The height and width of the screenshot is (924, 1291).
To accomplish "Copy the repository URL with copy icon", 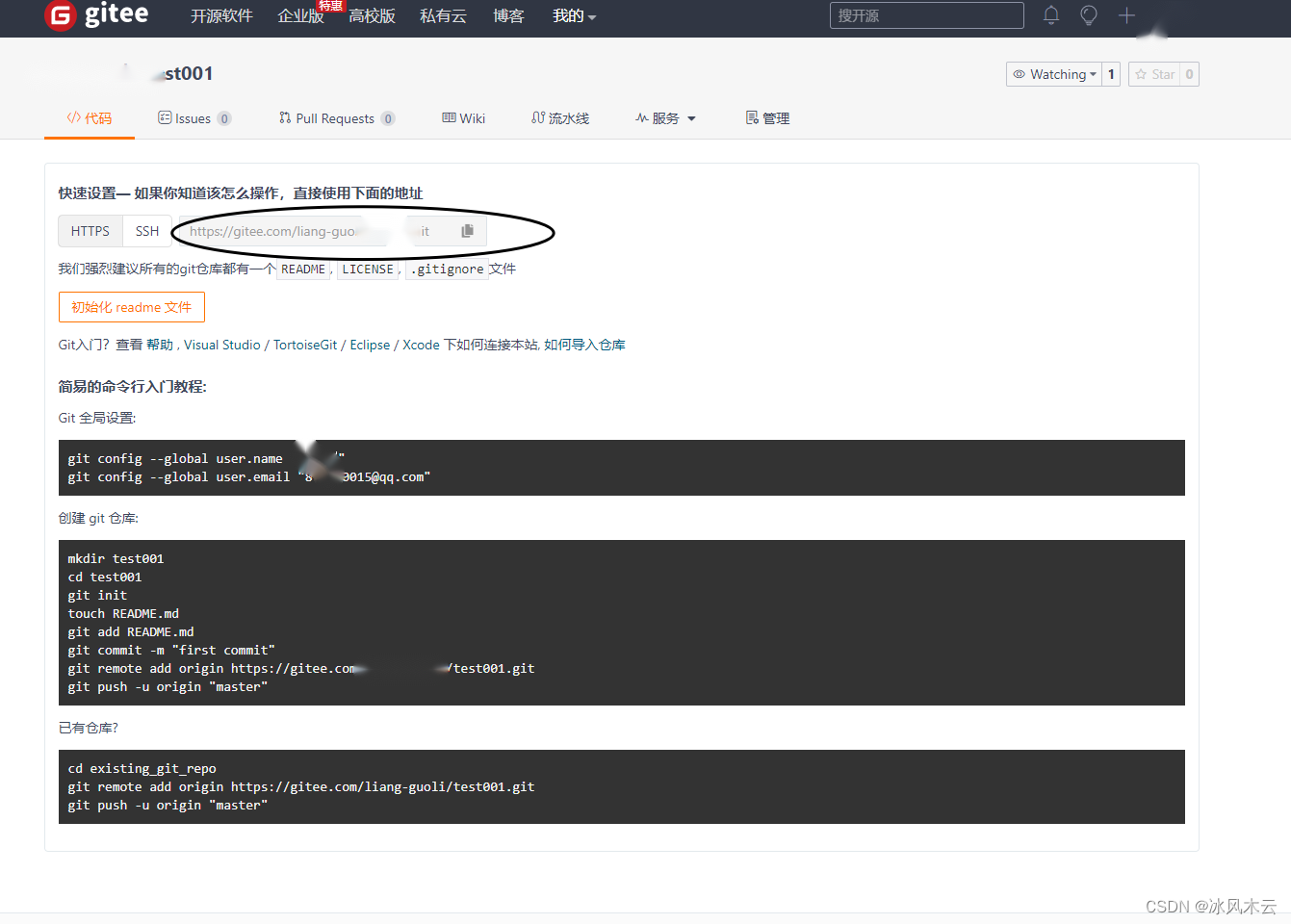I will [468, 231].
